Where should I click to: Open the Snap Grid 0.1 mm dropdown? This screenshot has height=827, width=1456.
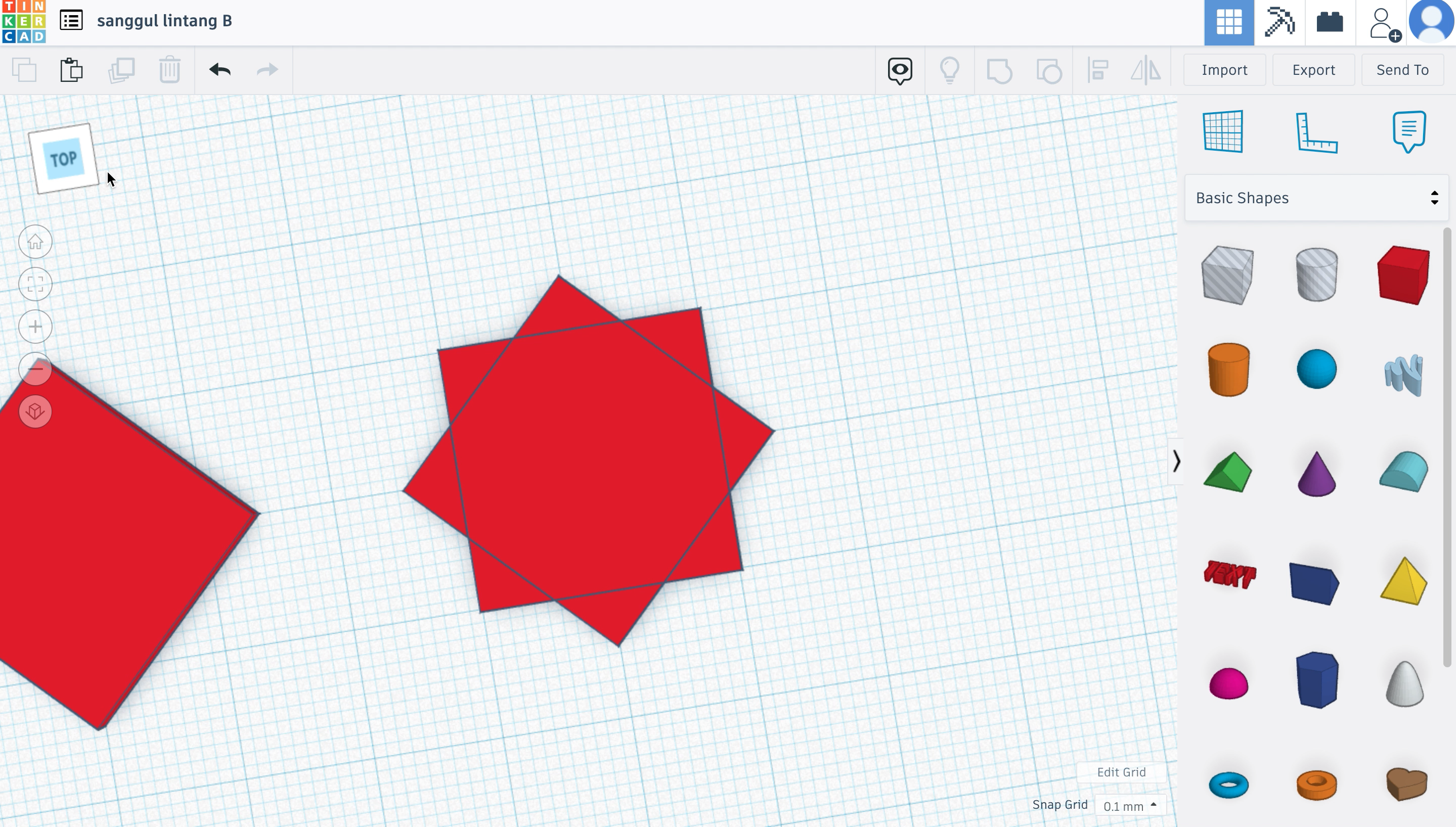1129,805
